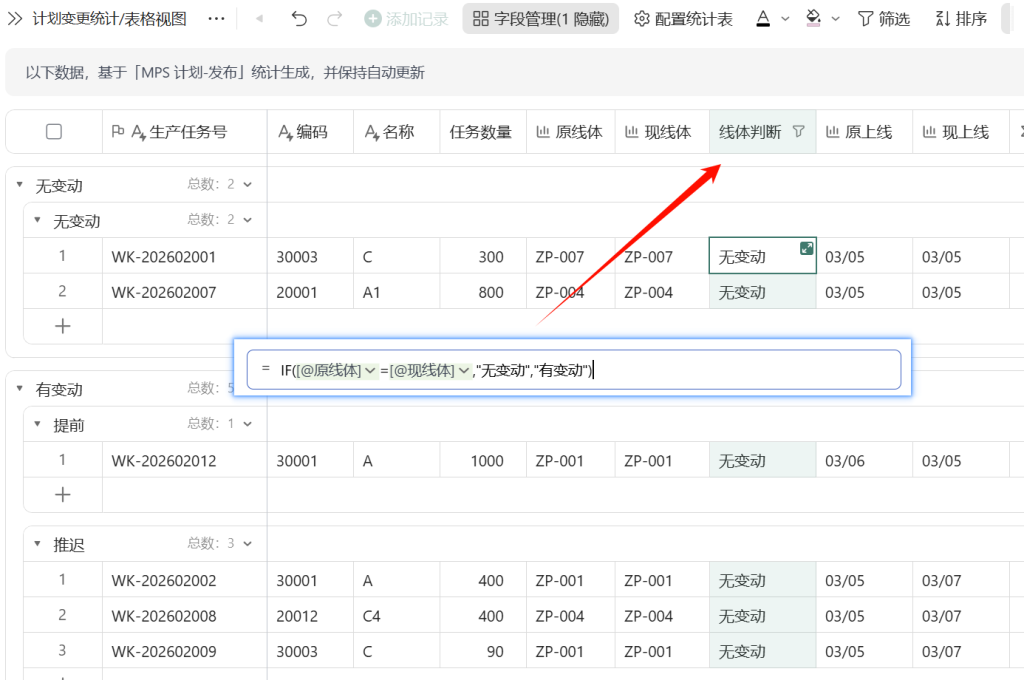Click the back triangle navigation icon
1024x680 pixels.
point(259,19)
